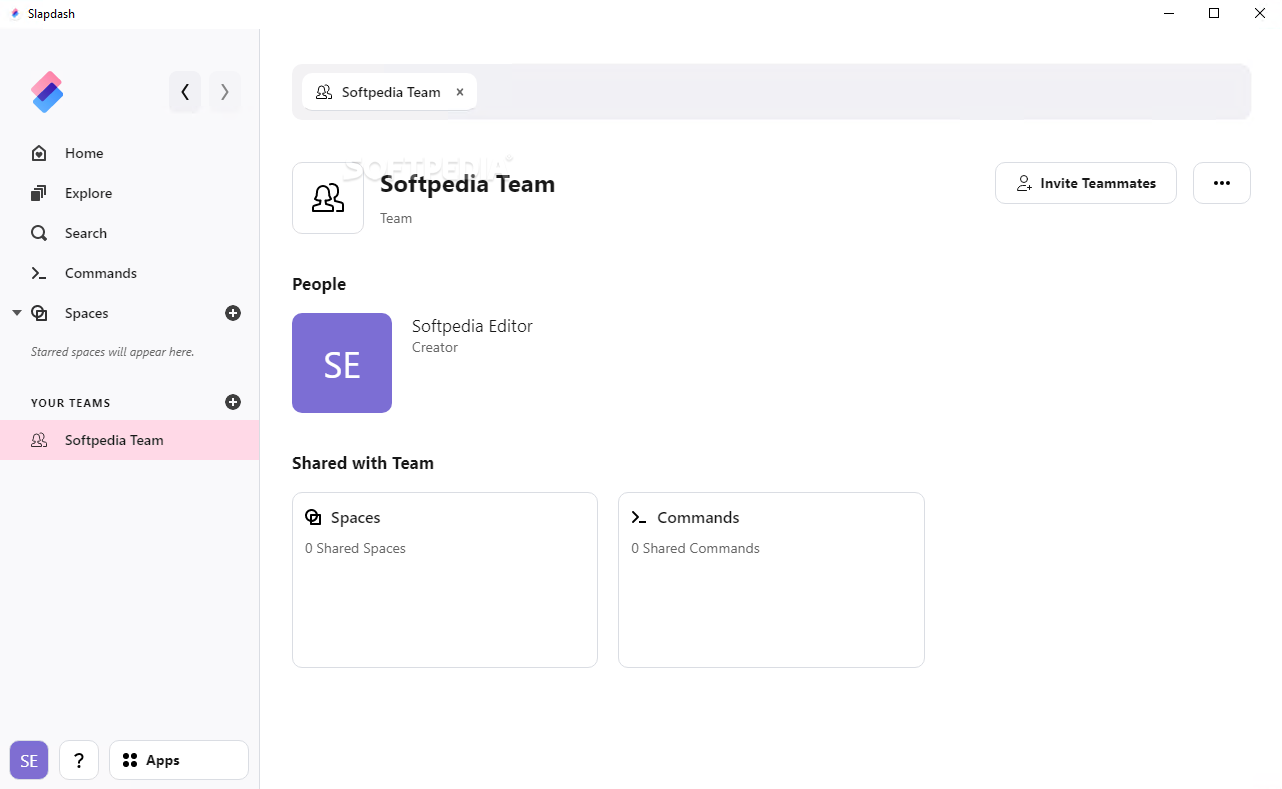1282x789 pixels.
Task: Go back with the left arrow button
Action: (x=185, y=92)
